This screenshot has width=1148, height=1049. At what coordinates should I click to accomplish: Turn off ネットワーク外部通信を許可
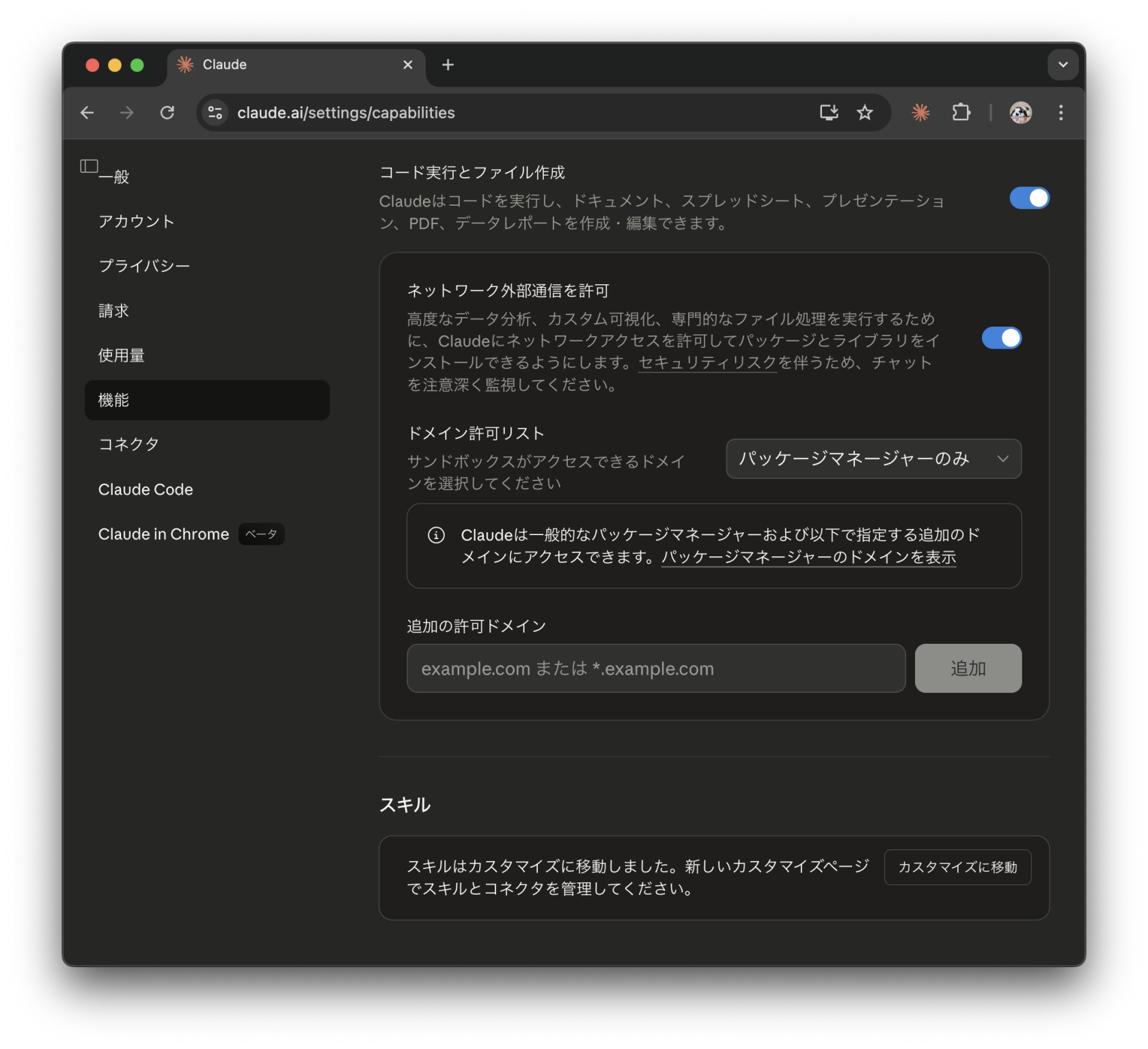point(1002,338)
